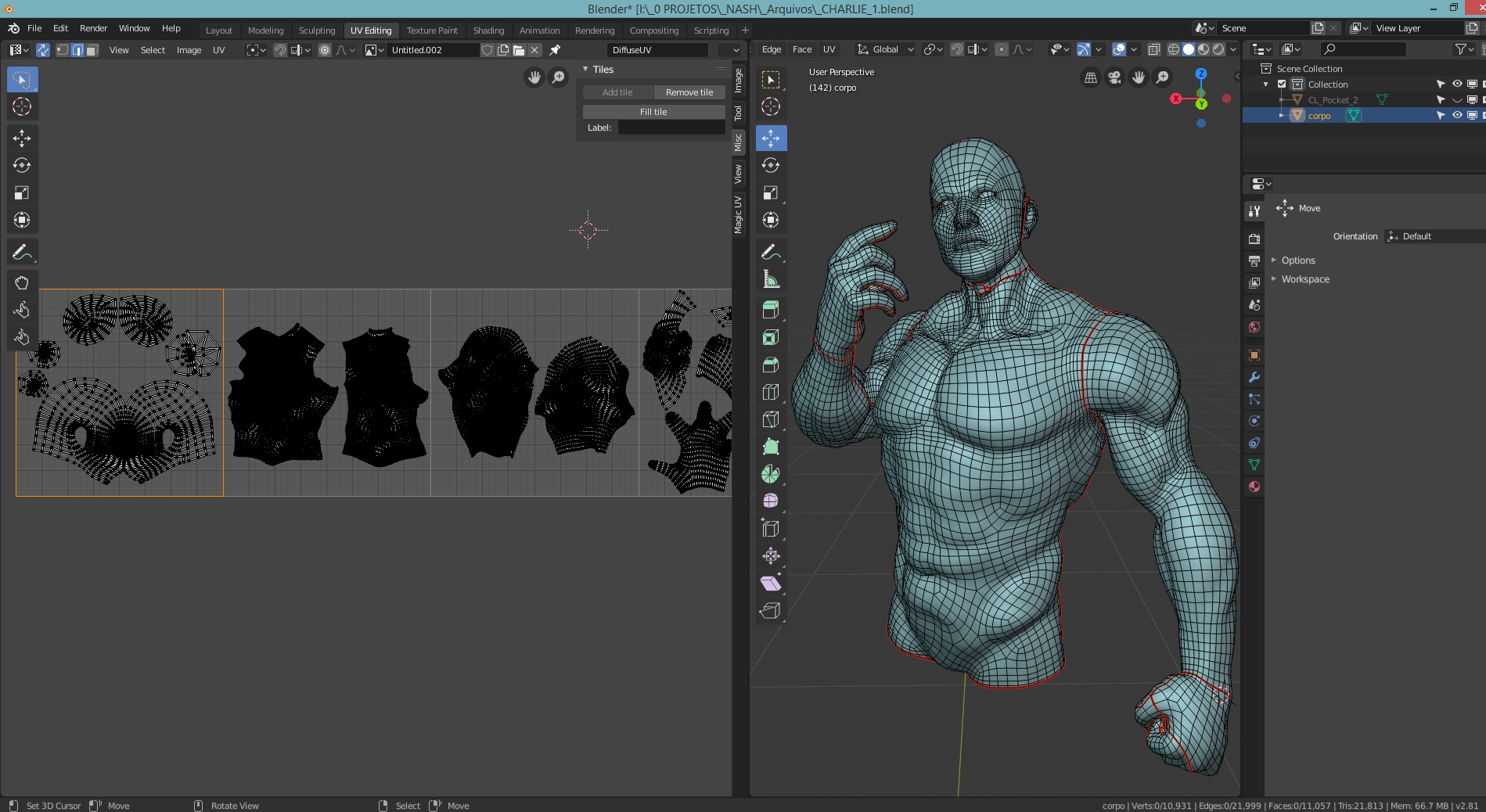Open the viewport overlays dropdown arrow

click(1134, 49)
